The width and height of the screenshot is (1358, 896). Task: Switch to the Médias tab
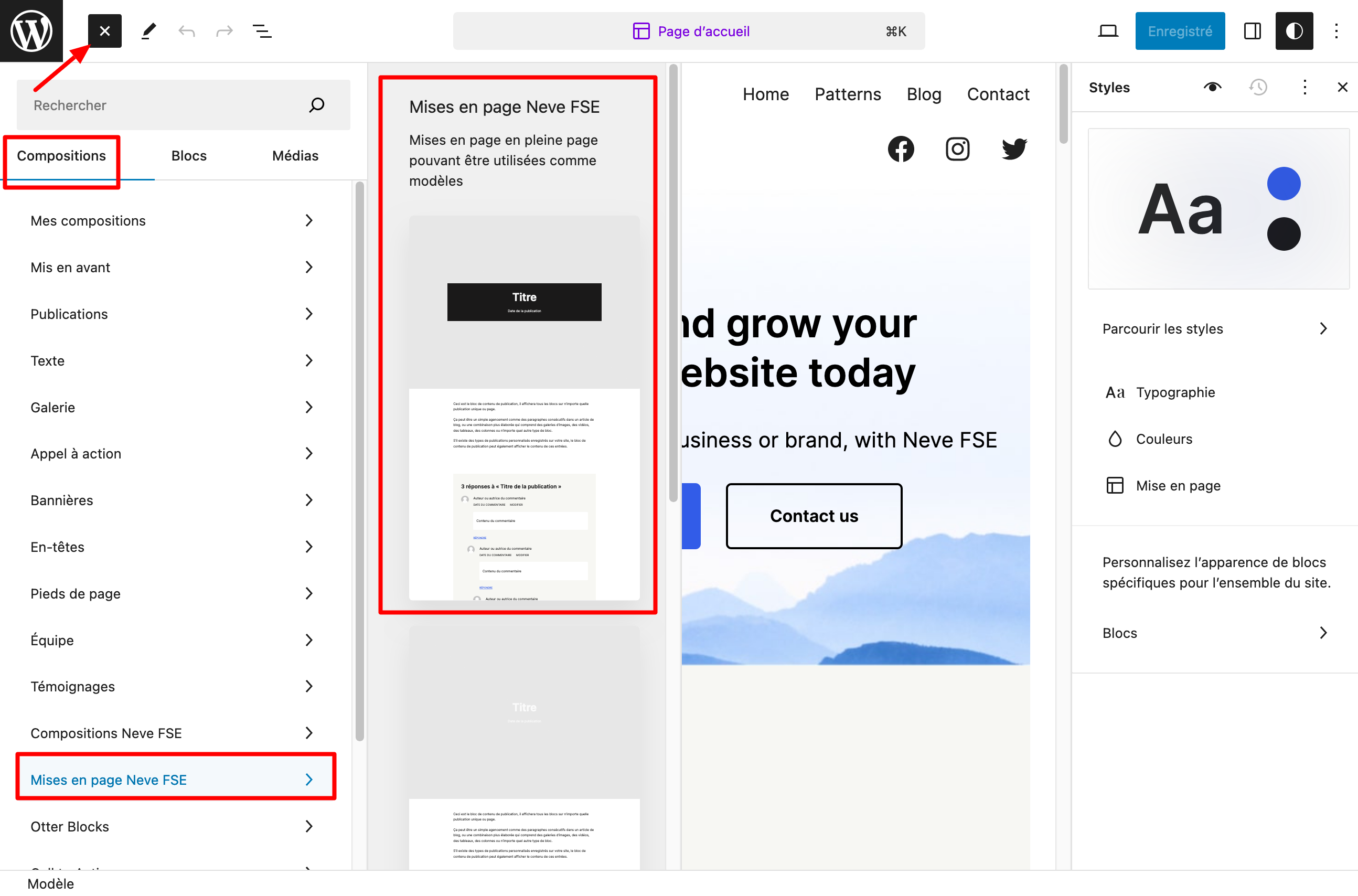[x=295, y=155]
